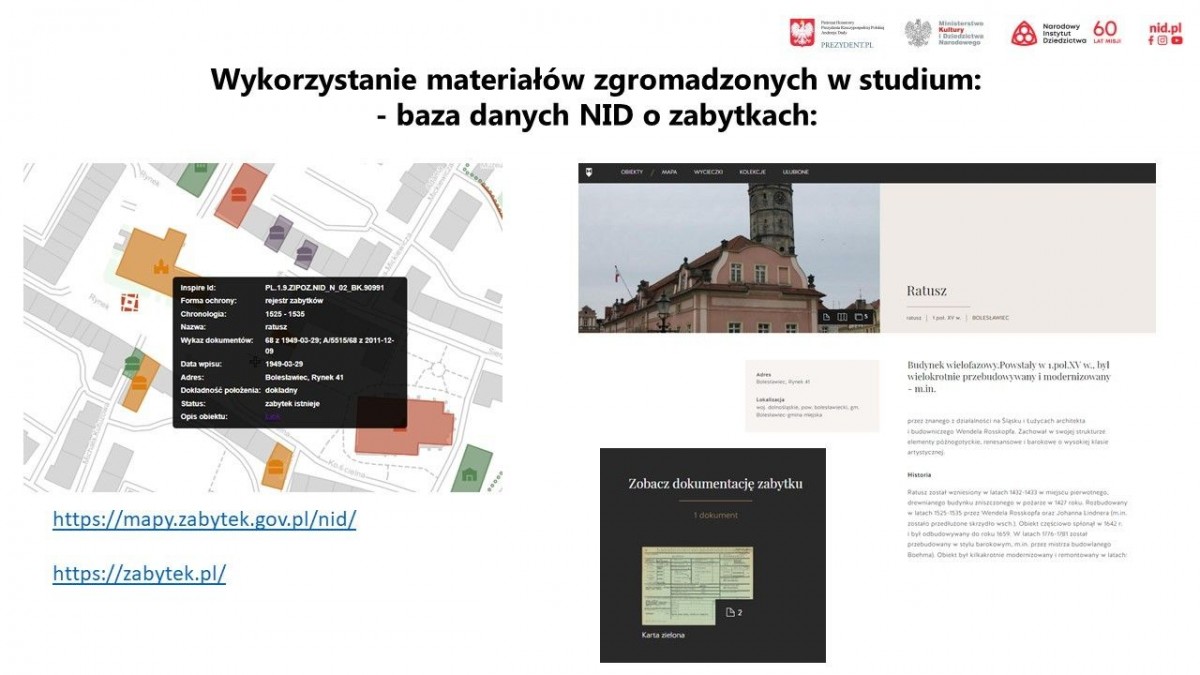
Task: Select the Narodowy Instytut Dziedzictwa triangular logo
Action: [1023, 30]
